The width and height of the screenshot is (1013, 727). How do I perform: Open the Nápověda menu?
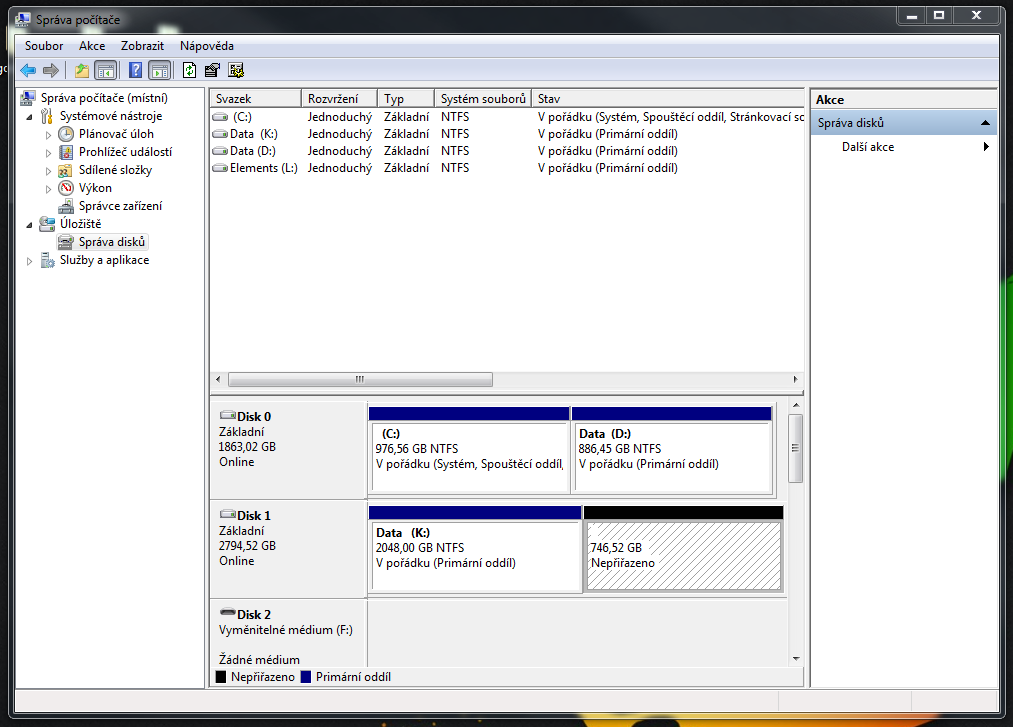[207, 46]
